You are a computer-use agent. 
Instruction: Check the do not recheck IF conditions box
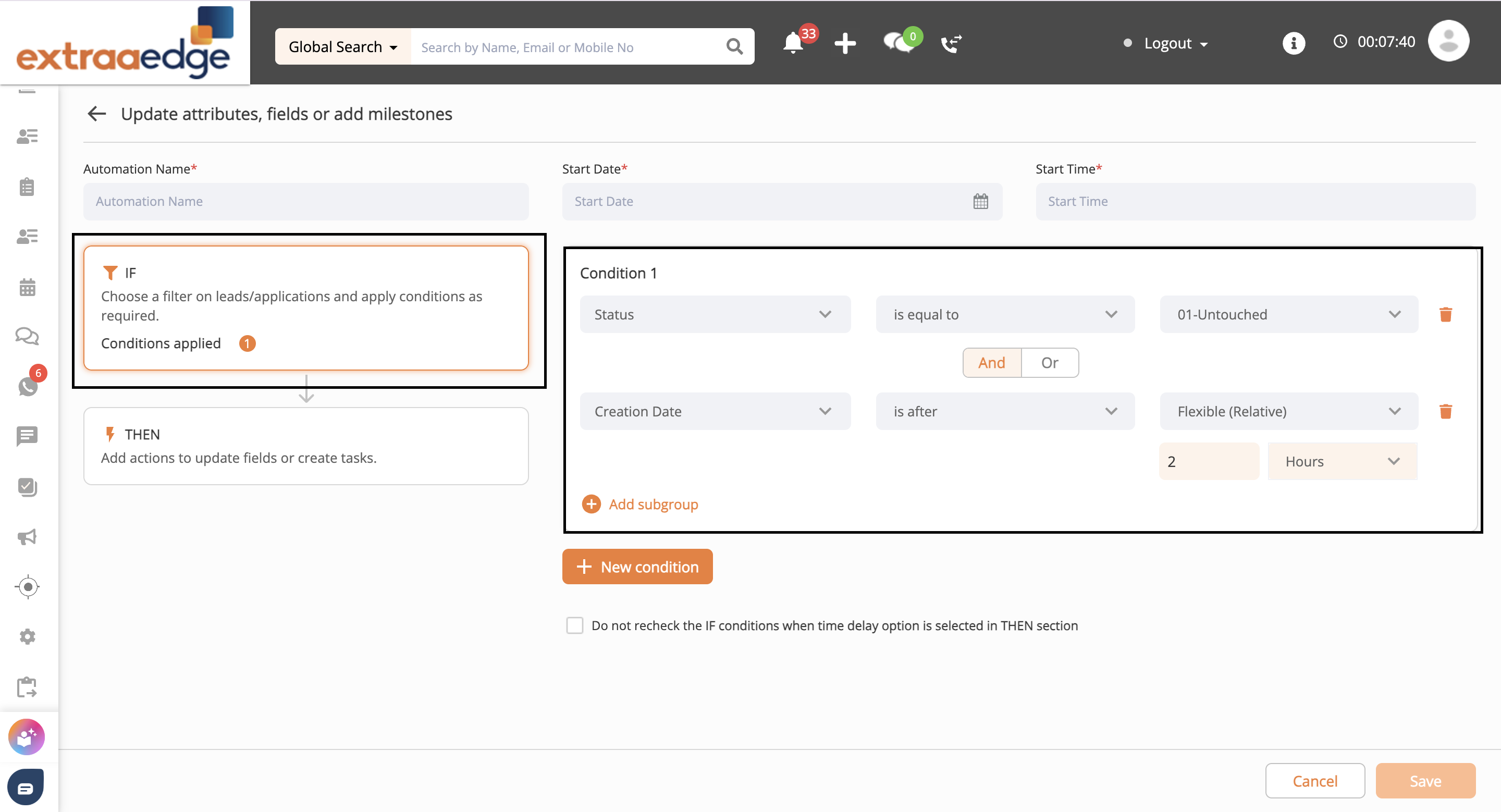point(574,625)
